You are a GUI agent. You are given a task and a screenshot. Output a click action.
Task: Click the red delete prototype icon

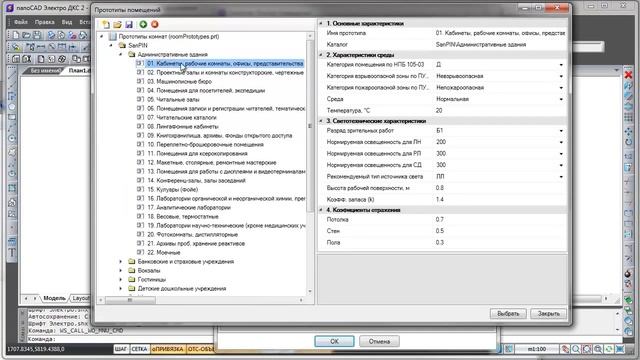[x=155, y=24]
